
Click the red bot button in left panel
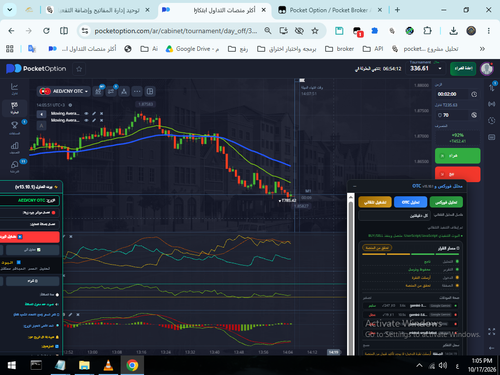29,237
